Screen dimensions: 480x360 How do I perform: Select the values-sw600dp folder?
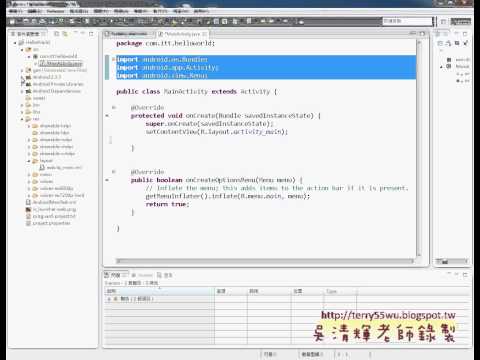pos(53,188)
